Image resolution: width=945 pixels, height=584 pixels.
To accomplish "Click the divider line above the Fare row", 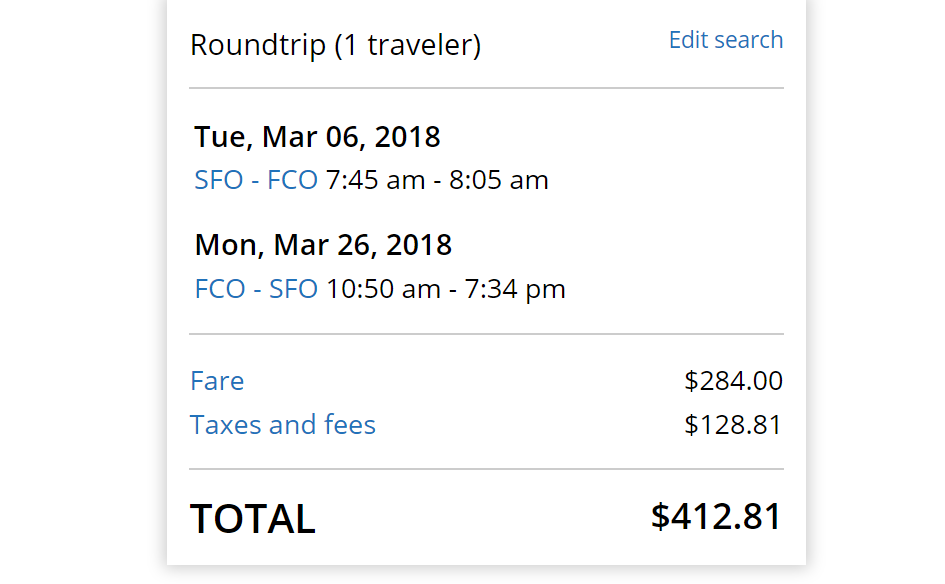I will pos(486,334).
